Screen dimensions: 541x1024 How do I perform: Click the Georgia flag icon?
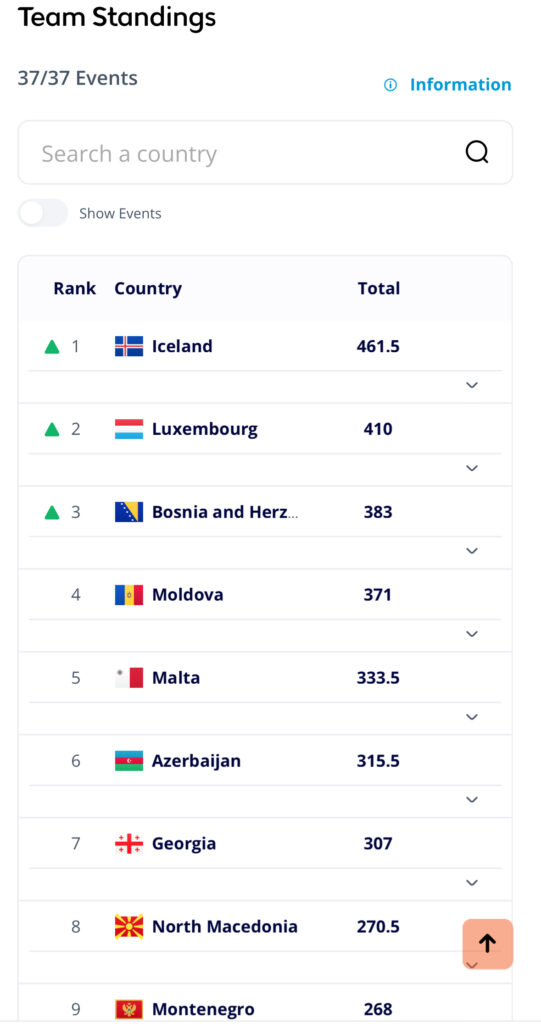click(x=129, y=844)
